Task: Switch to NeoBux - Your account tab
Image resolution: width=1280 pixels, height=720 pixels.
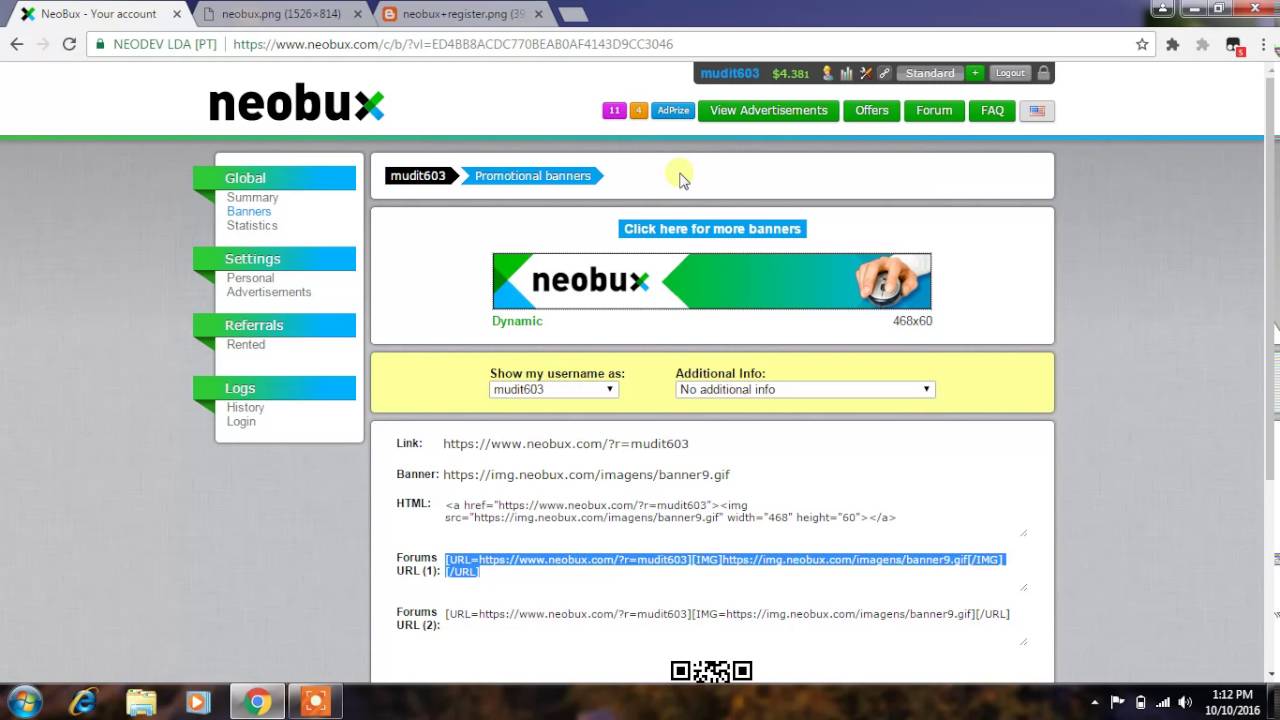Action: (x=98, y=14)
